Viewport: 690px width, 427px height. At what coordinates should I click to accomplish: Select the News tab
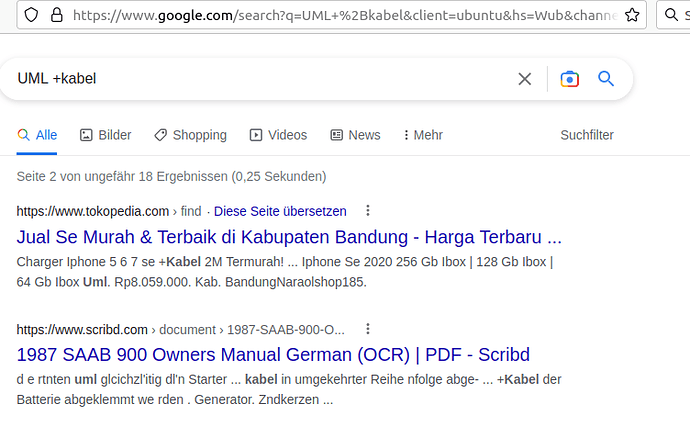click(356, 135)
